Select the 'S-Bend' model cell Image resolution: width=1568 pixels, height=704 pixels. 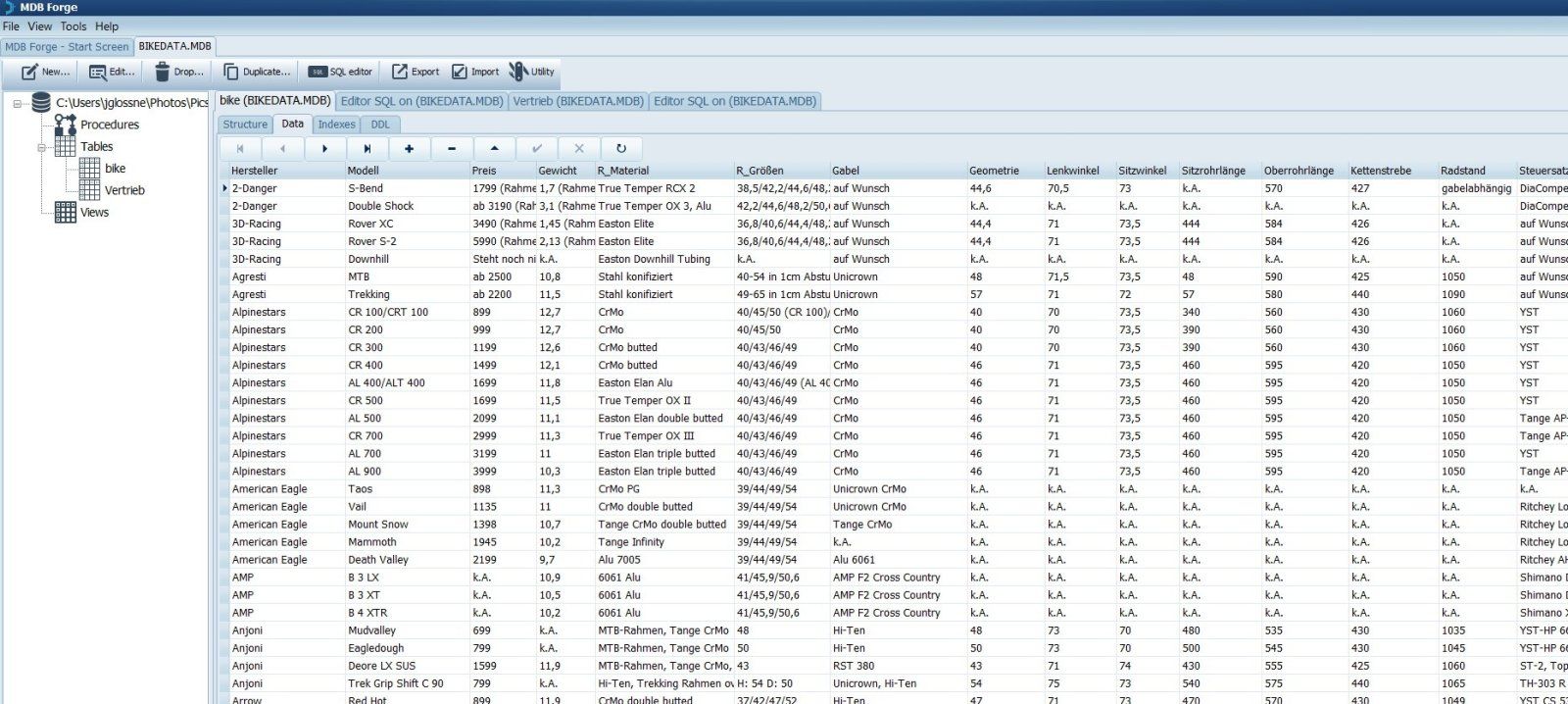407,188
